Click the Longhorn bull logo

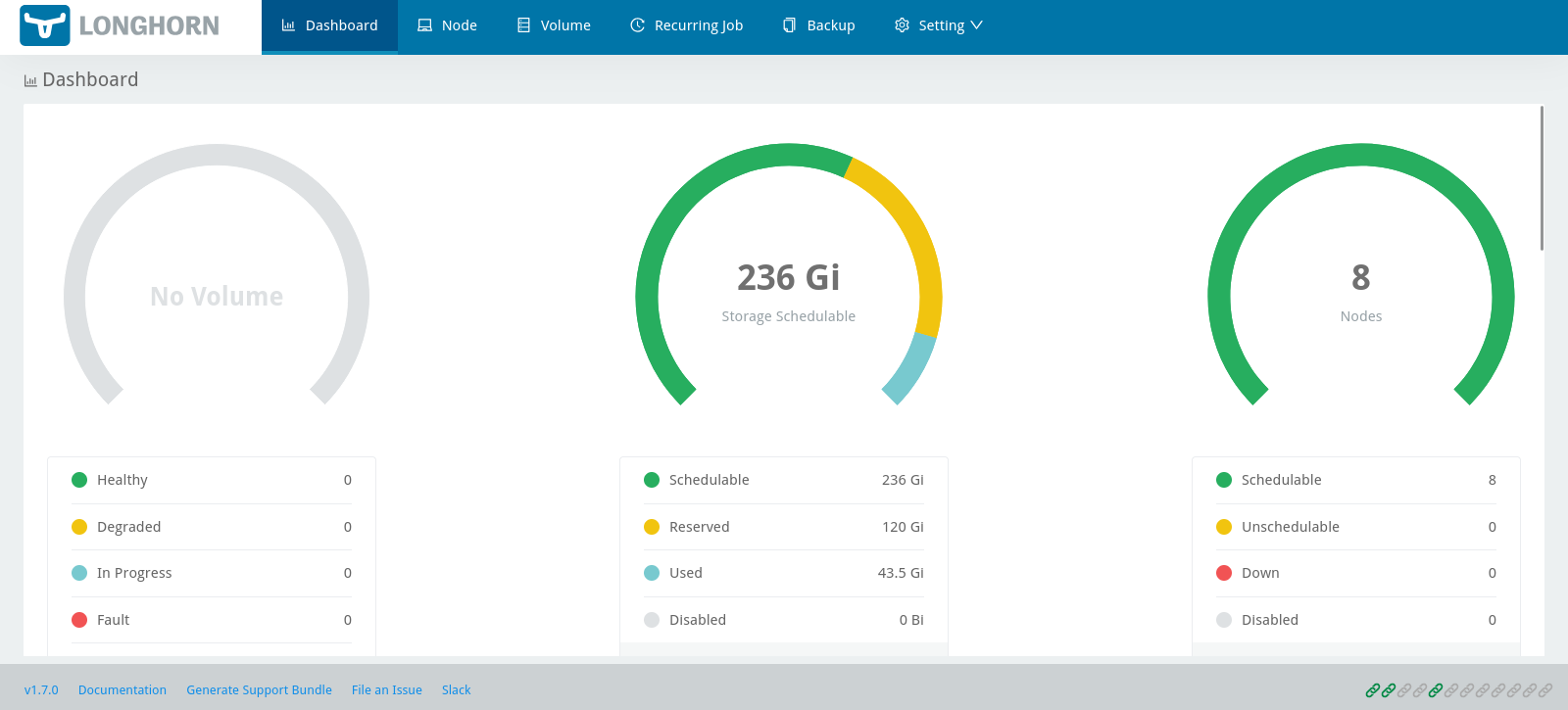45,25
